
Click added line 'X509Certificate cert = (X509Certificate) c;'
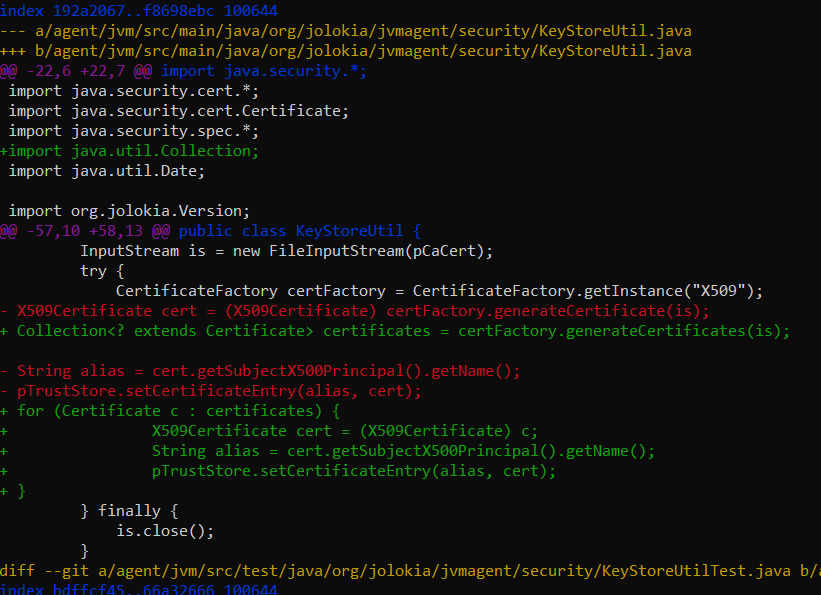pyautogui.click(x=269, y=431)
